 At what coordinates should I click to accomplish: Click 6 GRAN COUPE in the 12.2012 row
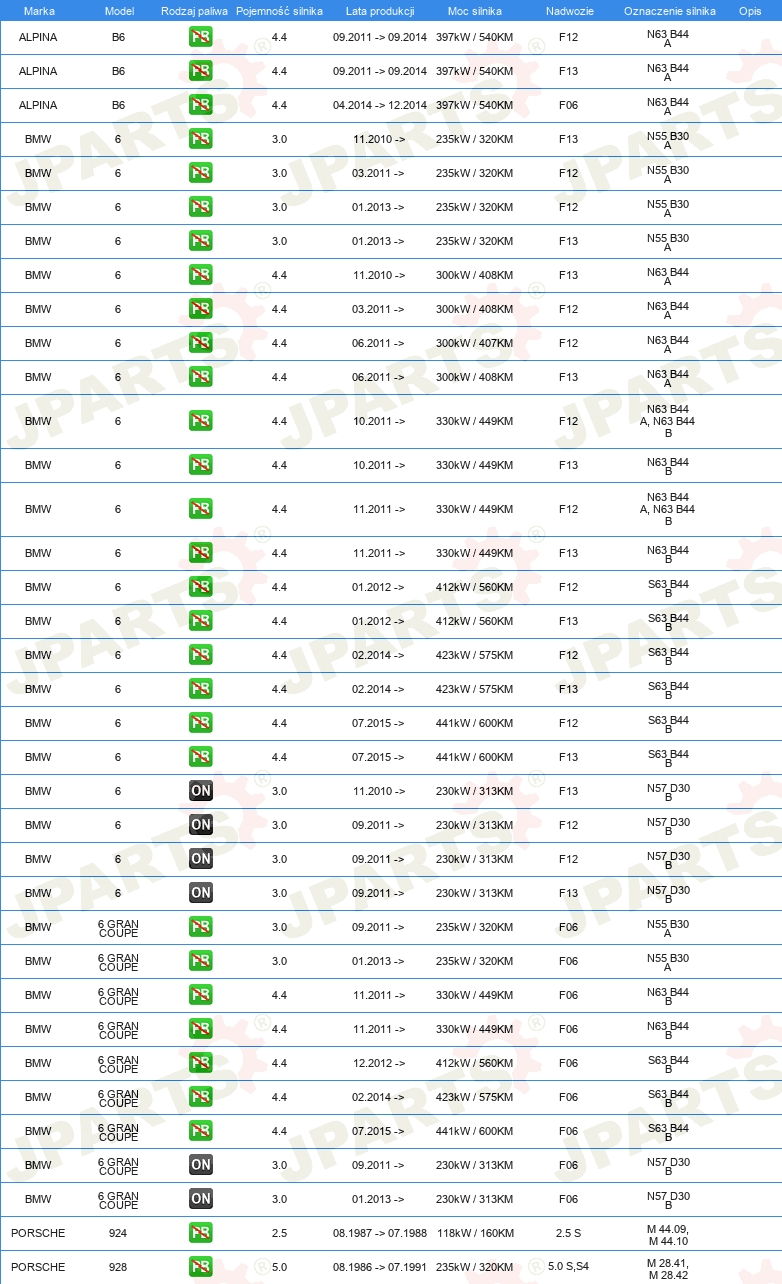coord(118,1064)
